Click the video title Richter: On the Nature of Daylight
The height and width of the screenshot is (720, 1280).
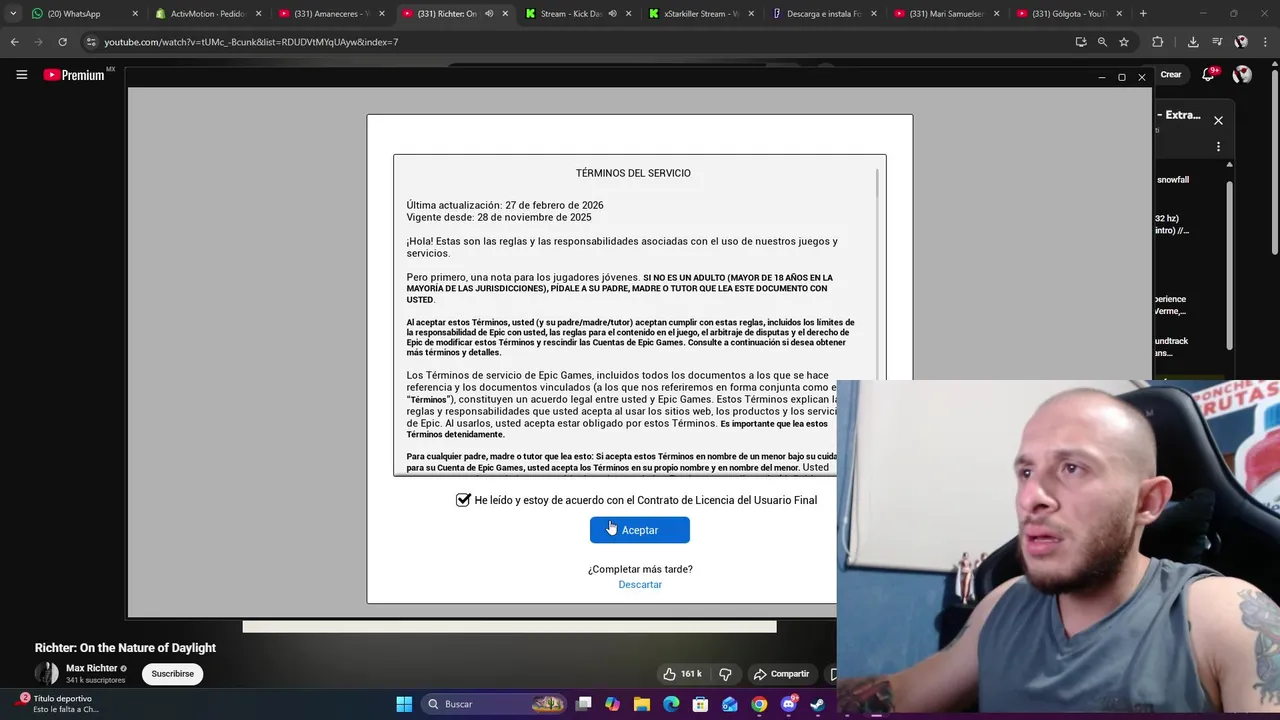[x=125, y=648]
